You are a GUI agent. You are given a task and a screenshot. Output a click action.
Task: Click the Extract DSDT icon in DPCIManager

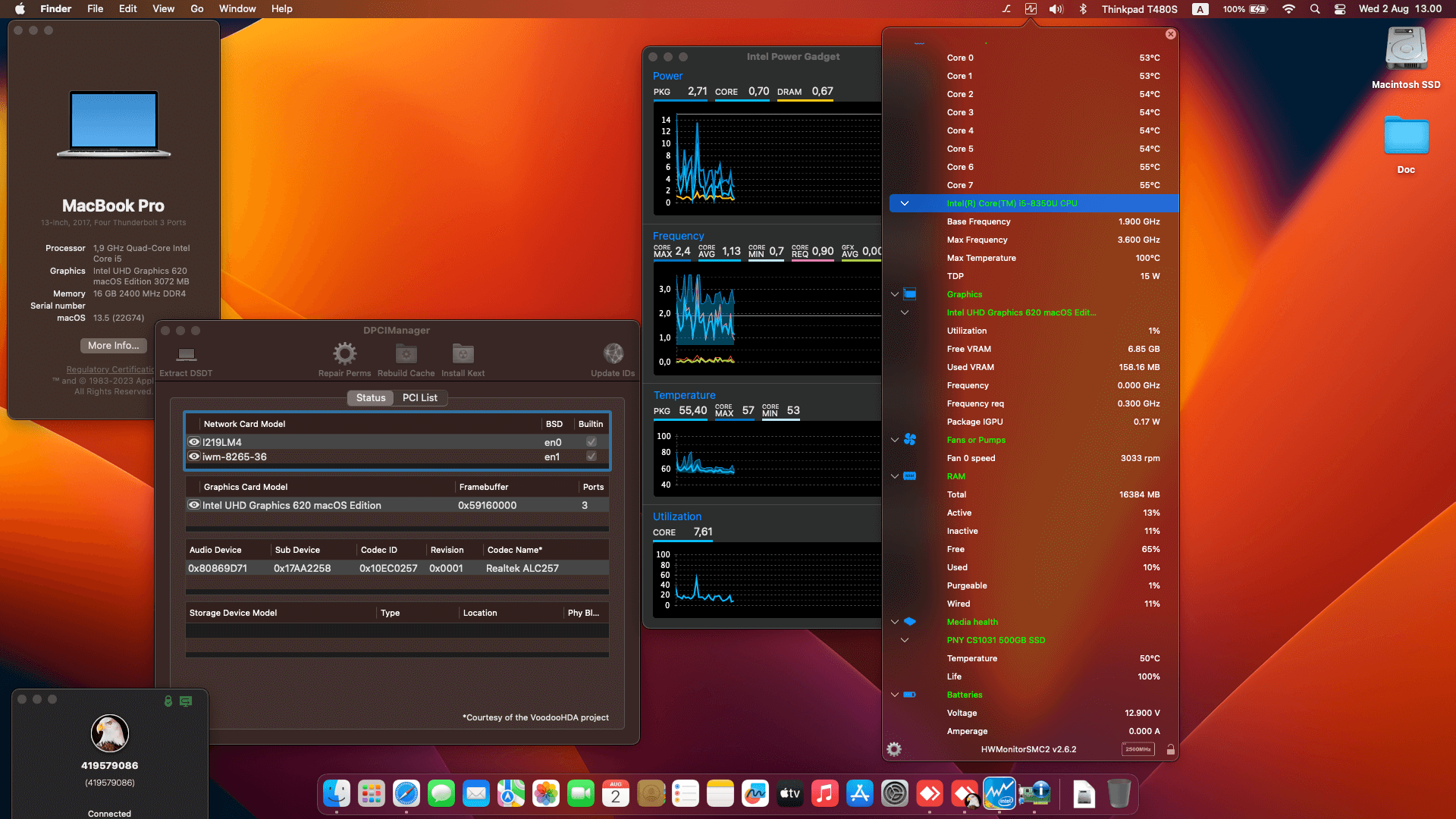point(186,354)
